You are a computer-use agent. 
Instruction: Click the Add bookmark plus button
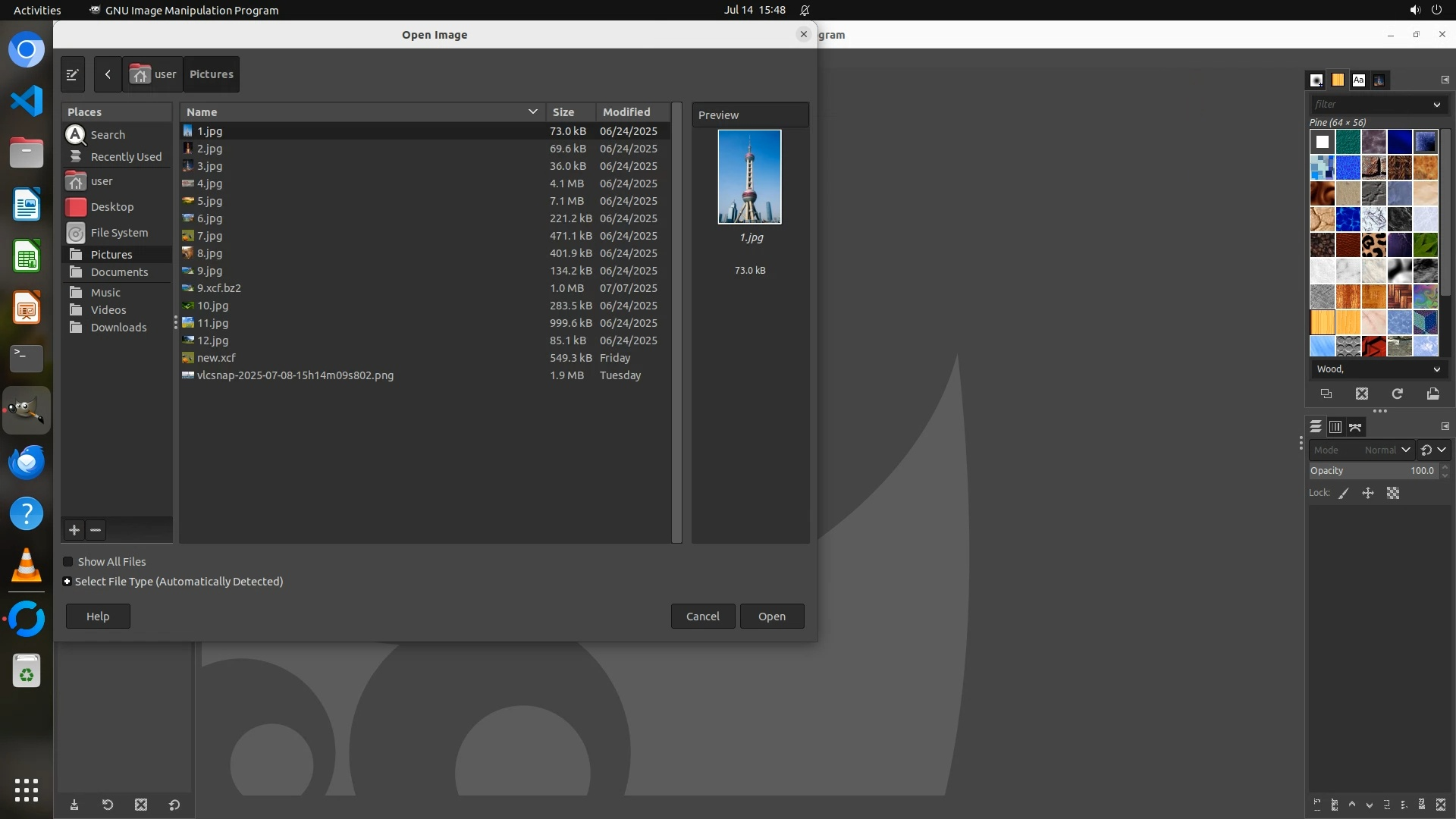[74, 530]
